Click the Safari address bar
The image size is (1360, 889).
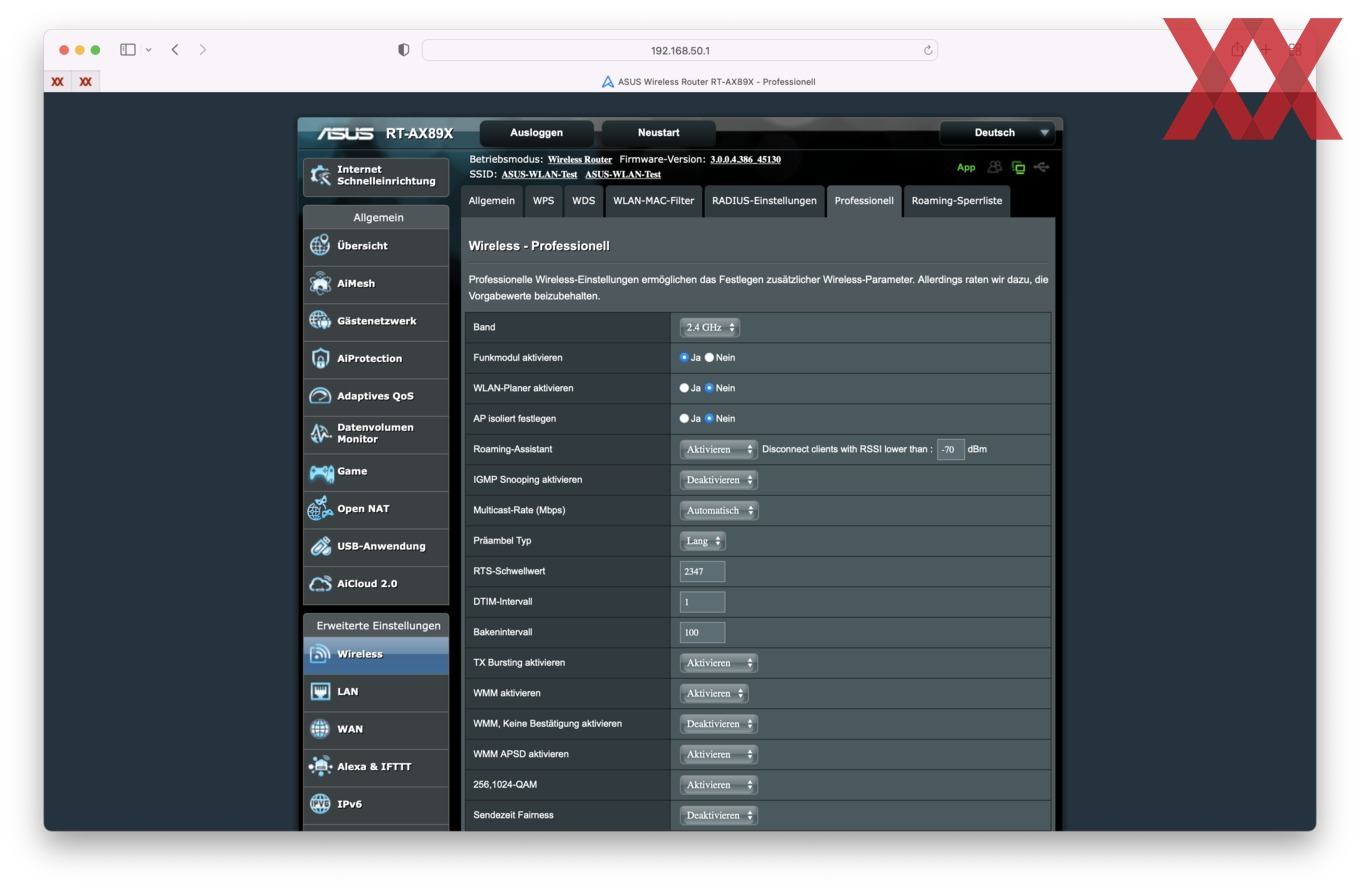(x=680, y=50)
